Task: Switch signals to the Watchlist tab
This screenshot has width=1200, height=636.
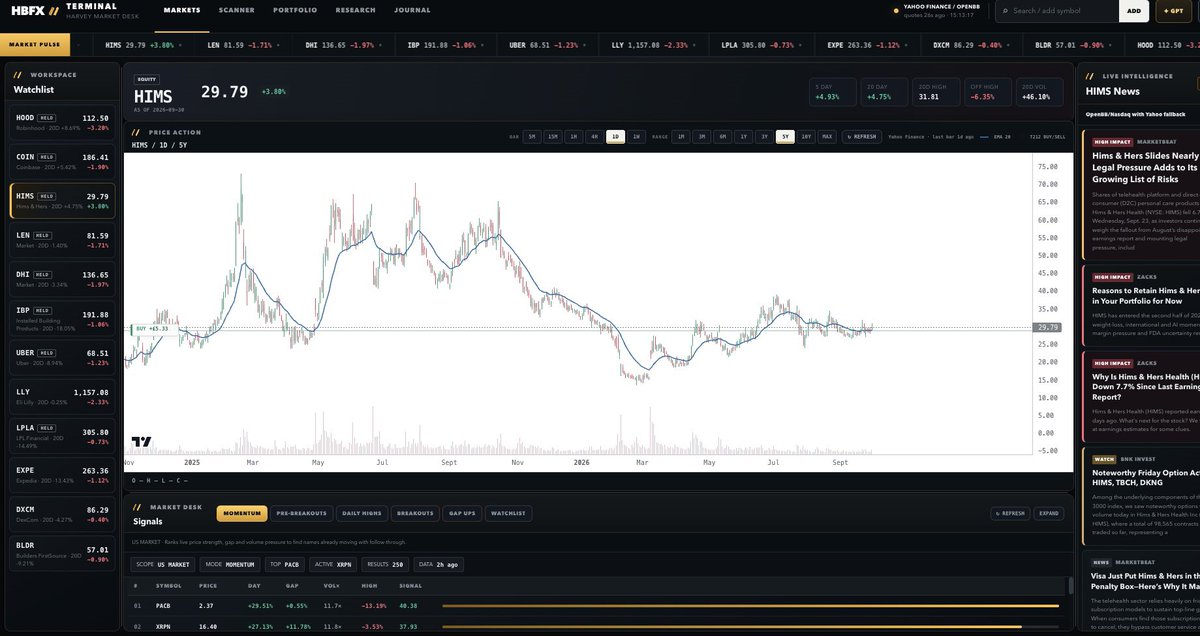Action: click(507, 513)
